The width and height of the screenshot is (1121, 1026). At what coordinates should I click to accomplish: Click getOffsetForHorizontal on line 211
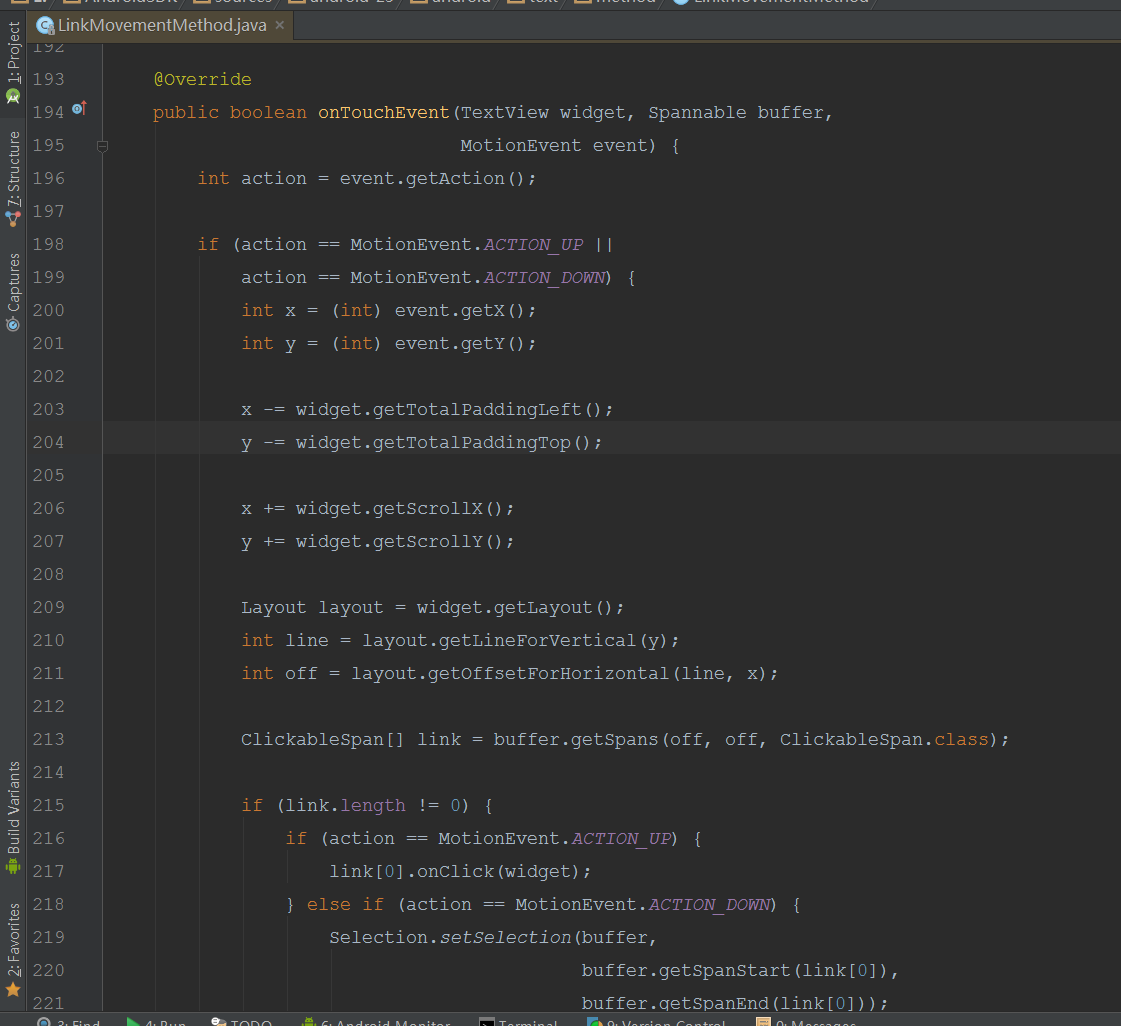(x=548, y=674)
